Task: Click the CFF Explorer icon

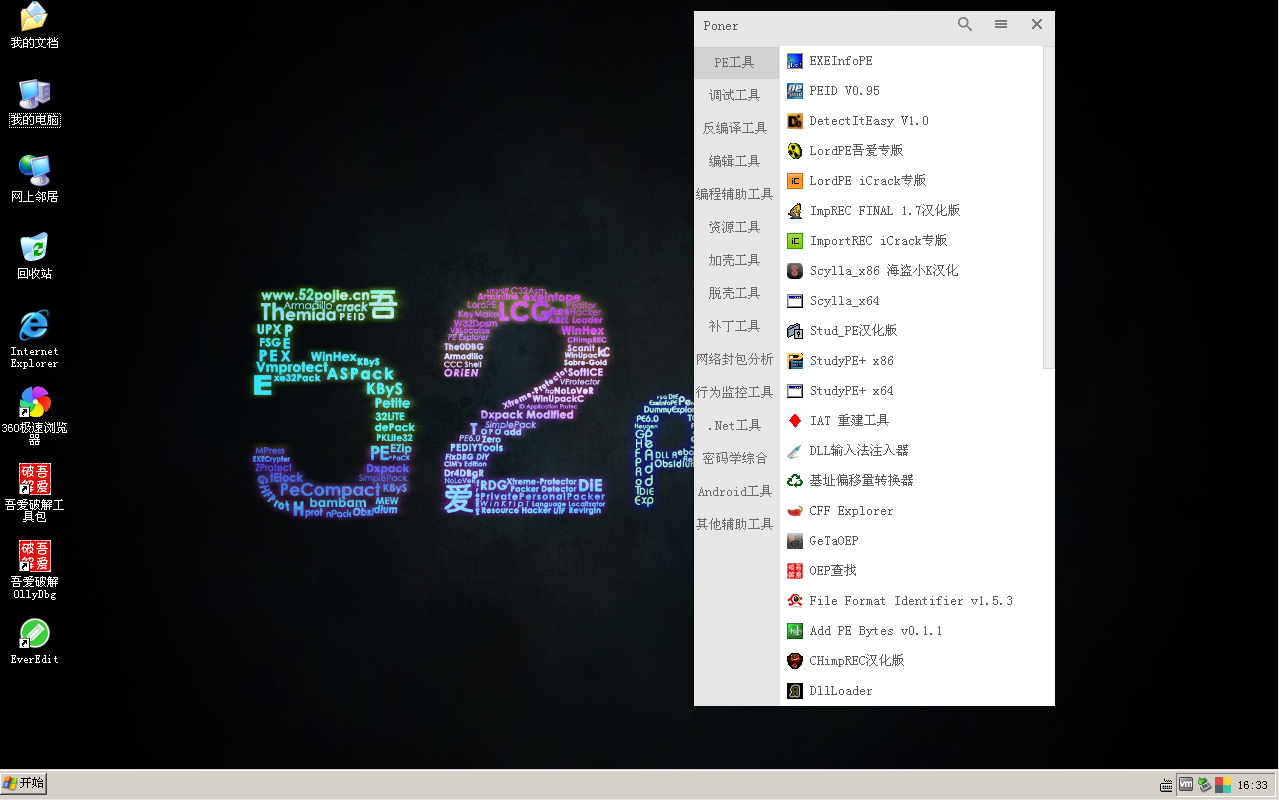Action: (795, 511)
